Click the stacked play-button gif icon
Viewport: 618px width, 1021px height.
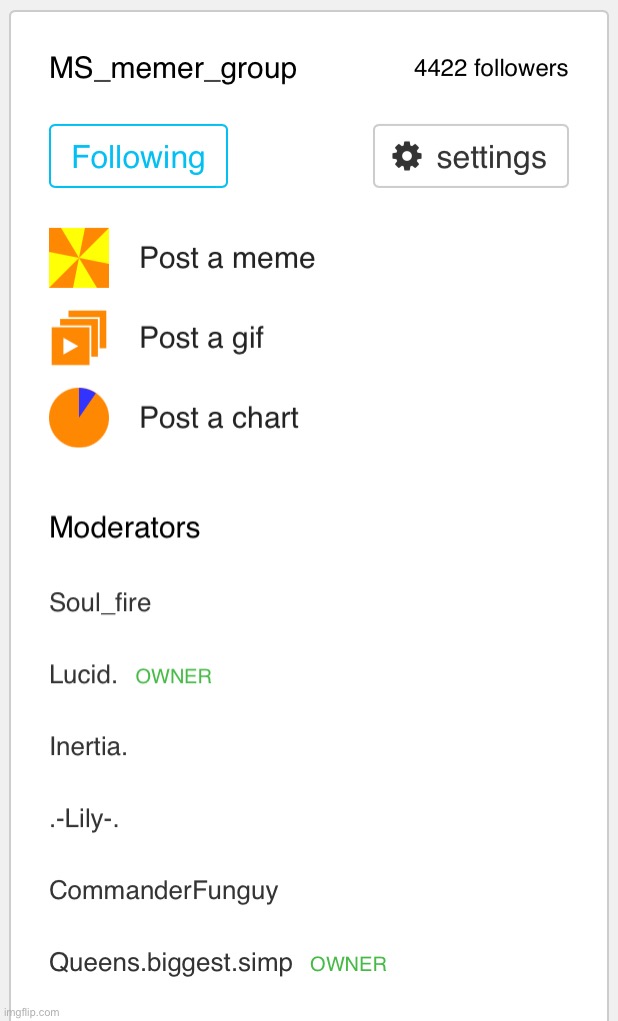click(x=79, y=337)
